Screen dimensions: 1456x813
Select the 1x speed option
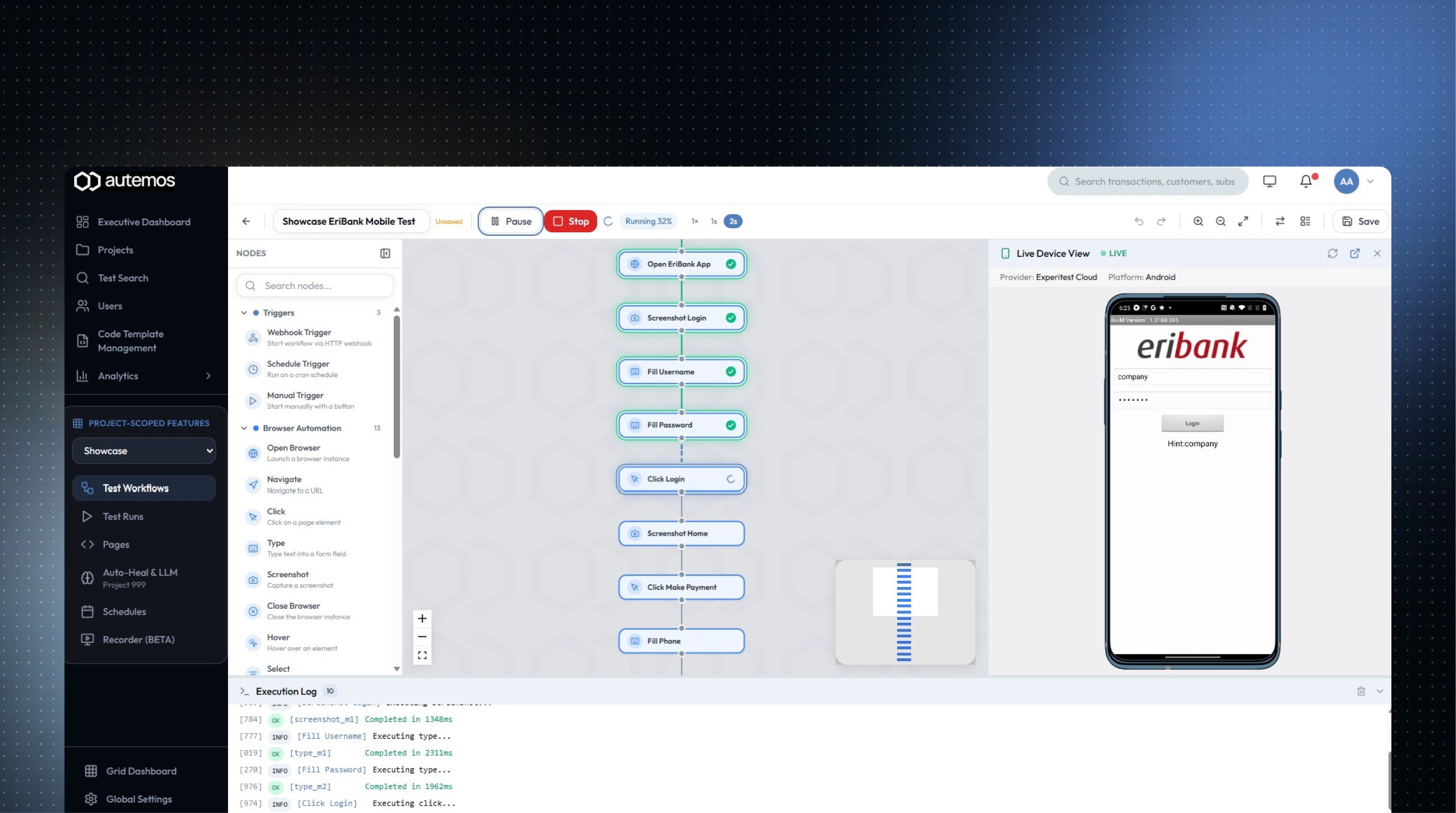(695, 221)
